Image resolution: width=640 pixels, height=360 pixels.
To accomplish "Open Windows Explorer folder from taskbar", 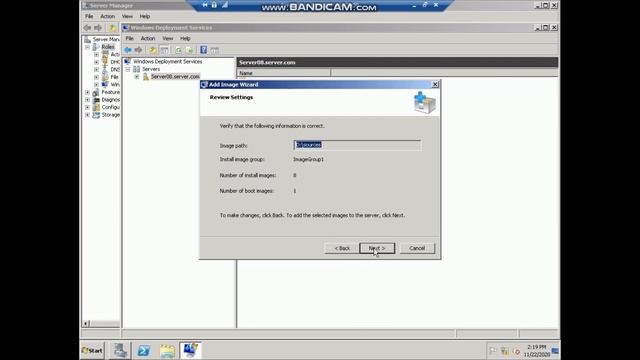I will pos(167,350).
